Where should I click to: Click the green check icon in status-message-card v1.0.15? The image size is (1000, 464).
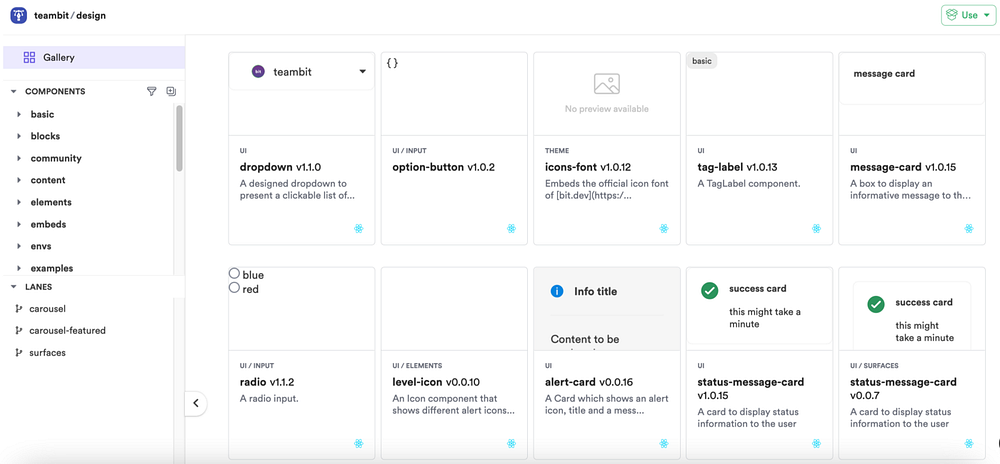pos(709,290)
